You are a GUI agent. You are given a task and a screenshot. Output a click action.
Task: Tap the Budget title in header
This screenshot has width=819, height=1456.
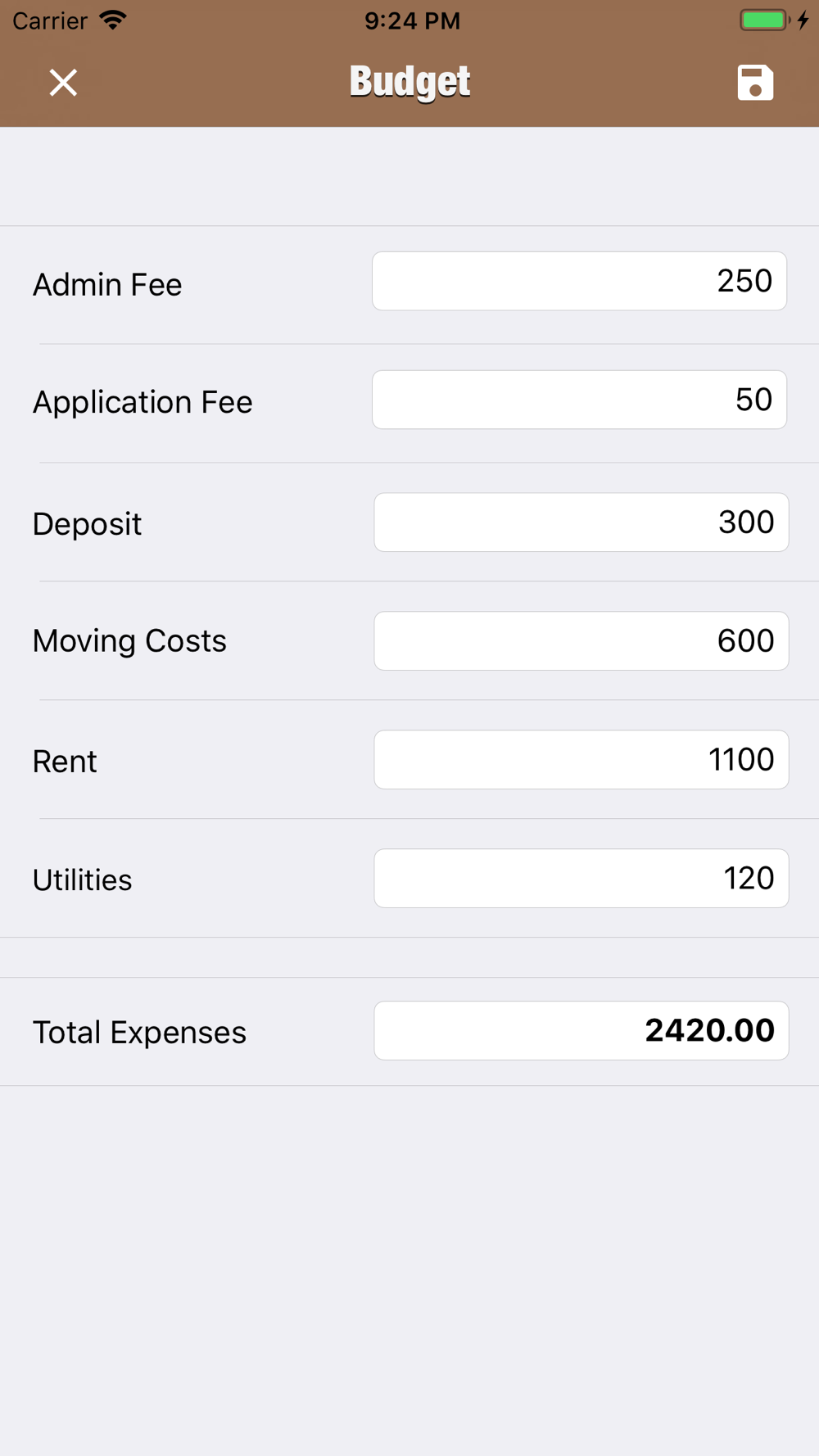point(409,82)
